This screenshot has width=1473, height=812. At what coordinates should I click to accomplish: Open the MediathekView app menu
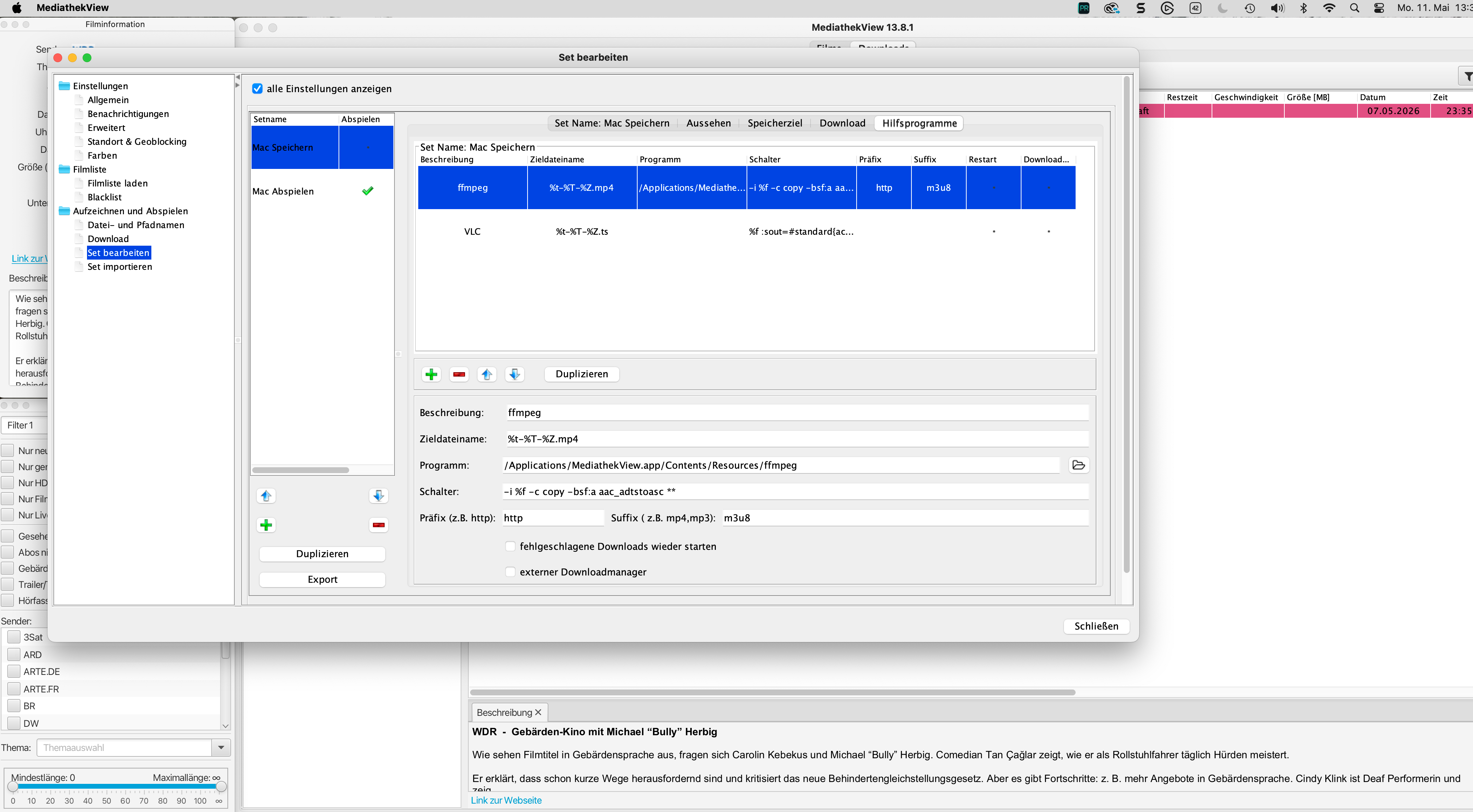(73, 8)
